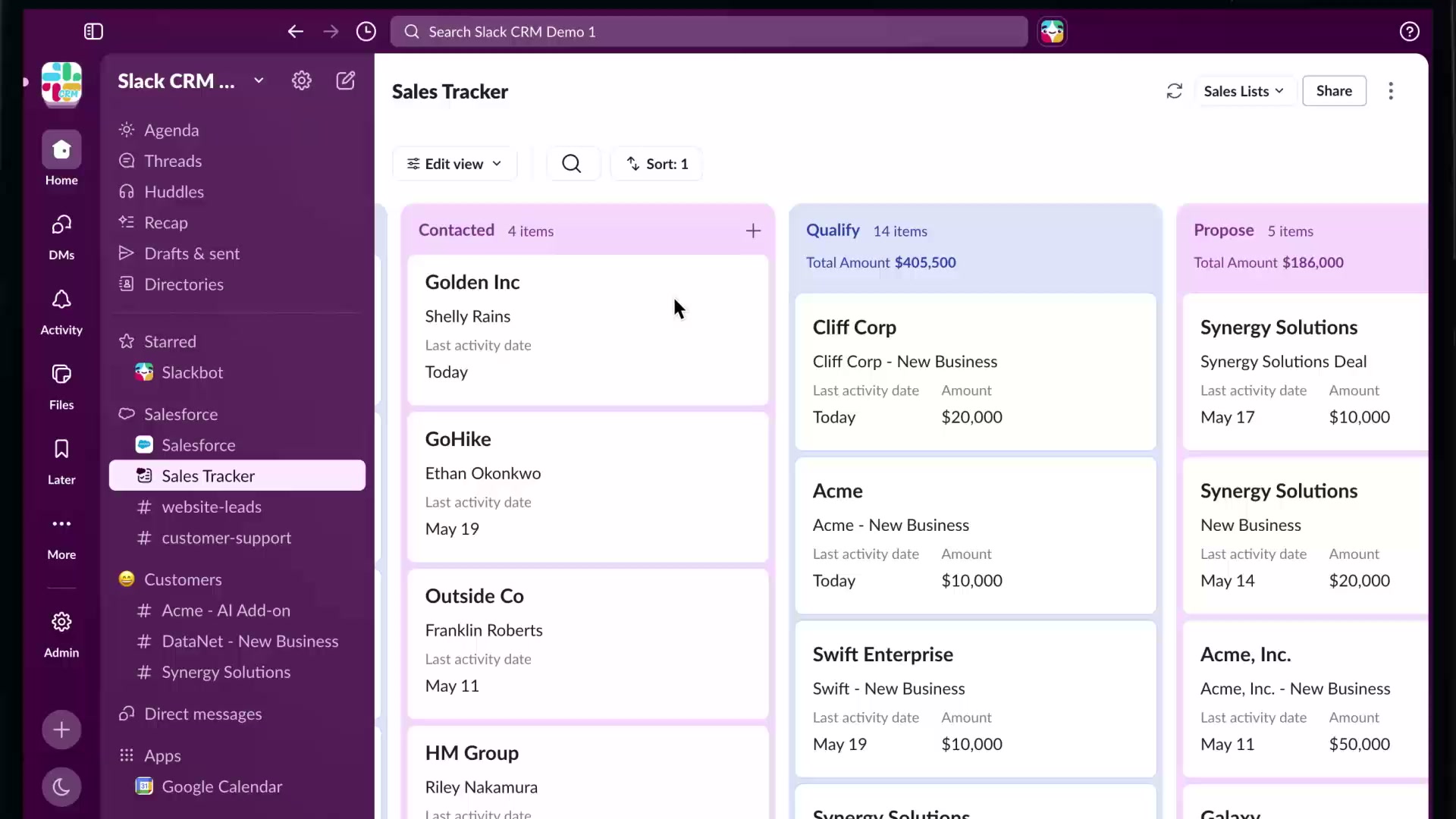Click the round plus create button

(61, 730)
